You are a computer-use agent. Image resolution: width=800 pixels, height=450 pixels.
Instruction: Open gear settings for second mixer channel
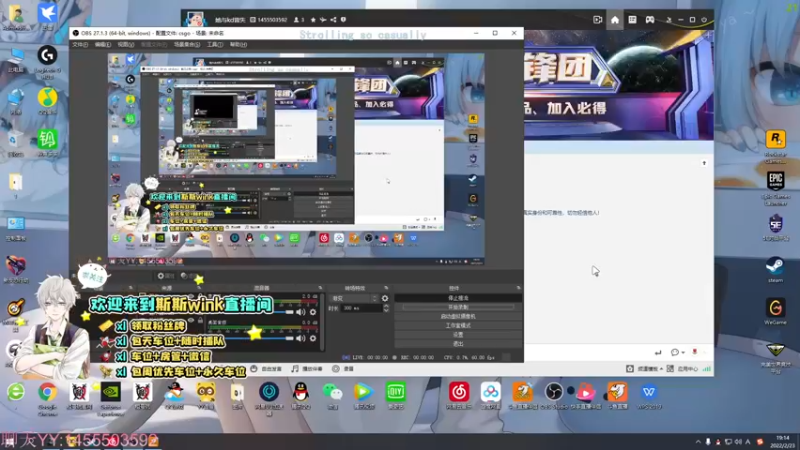click(313, 338)
